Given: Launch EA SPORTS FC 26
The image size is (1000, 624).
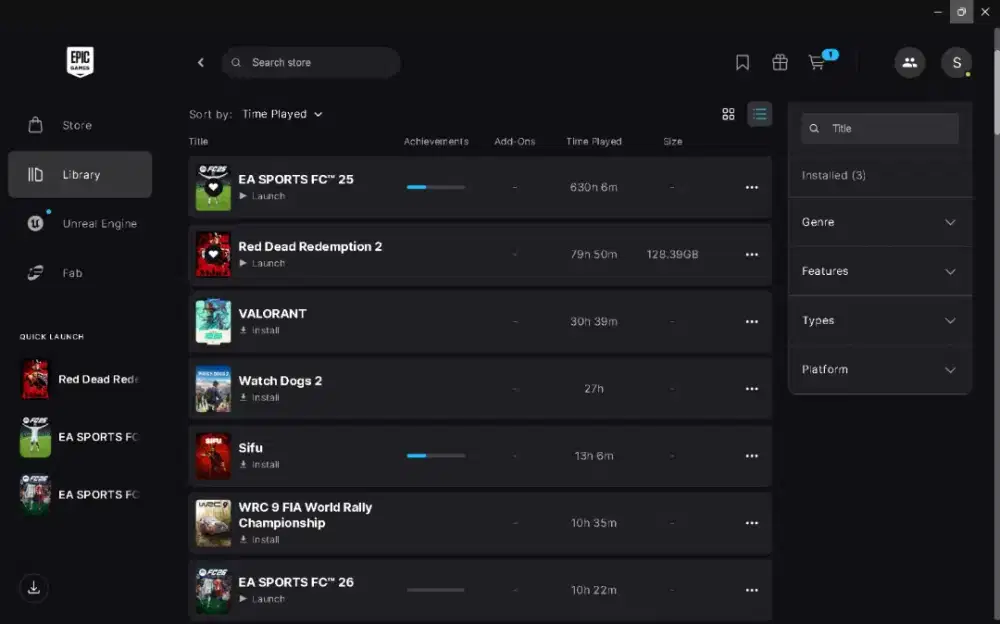Looking at the screenshot, I should (x=262, y=599).
